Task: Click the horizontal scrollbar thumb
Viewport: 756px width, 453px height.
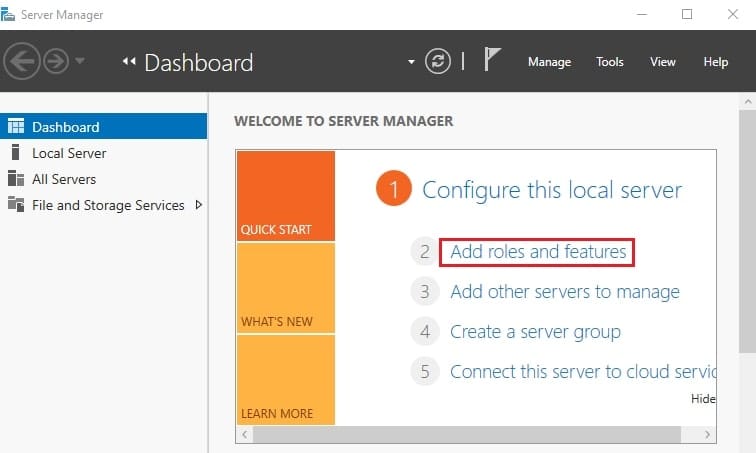Action: pos(467,434)
